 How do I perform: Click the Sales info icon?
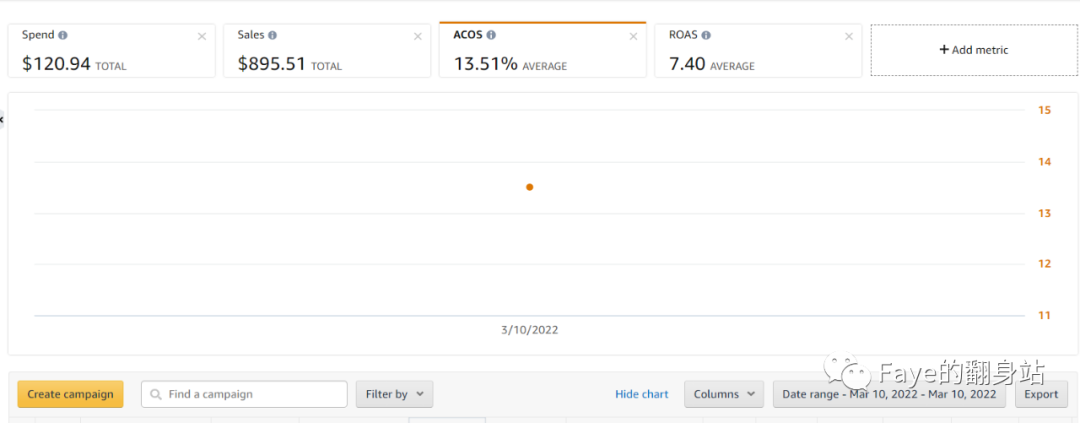click(x=273, y=35)
